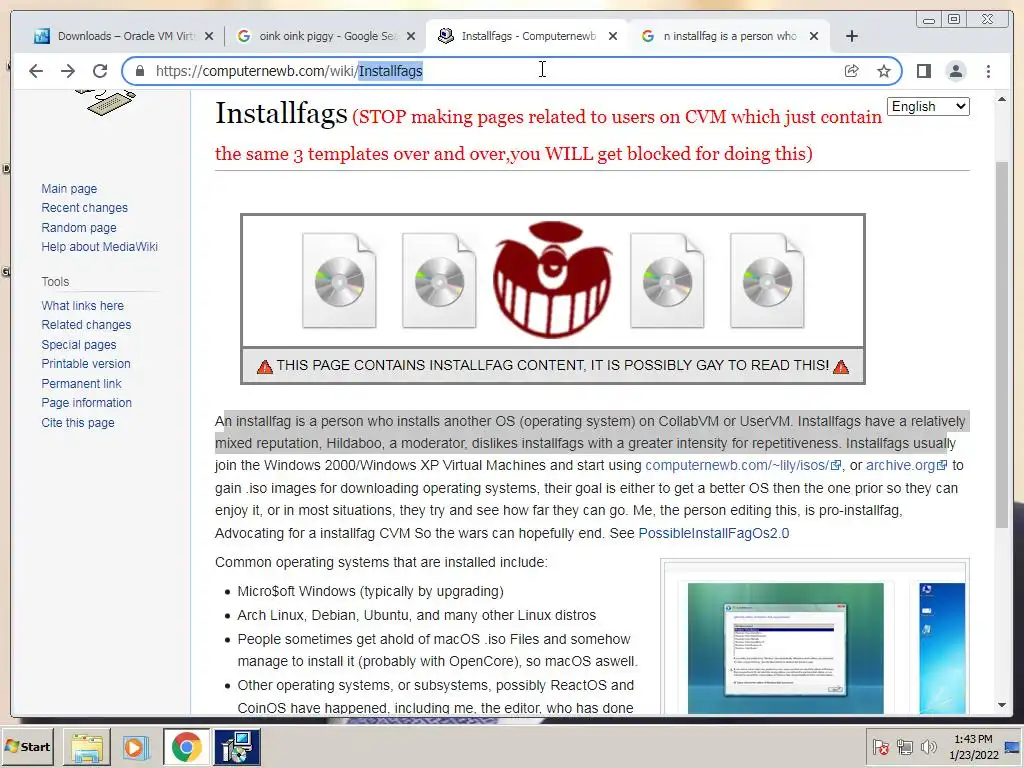Open Windows Explorer from the taskbar
The height and width of the screenshot is (768, 1024).
pyautogui.click(x=87, y=747)
